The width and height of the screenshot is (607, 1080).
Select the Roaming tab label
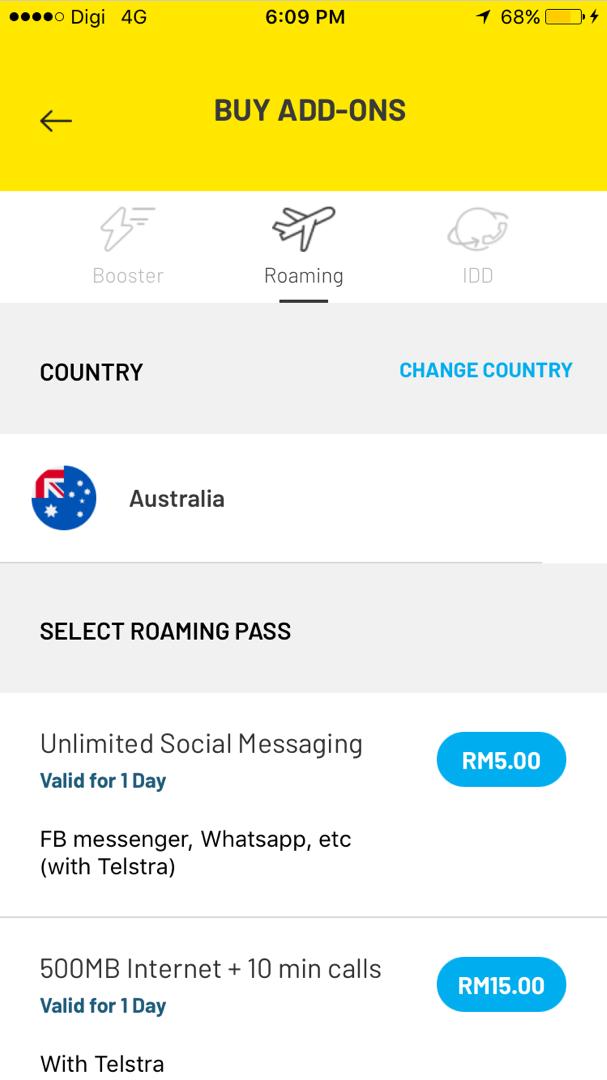[303, 275]
